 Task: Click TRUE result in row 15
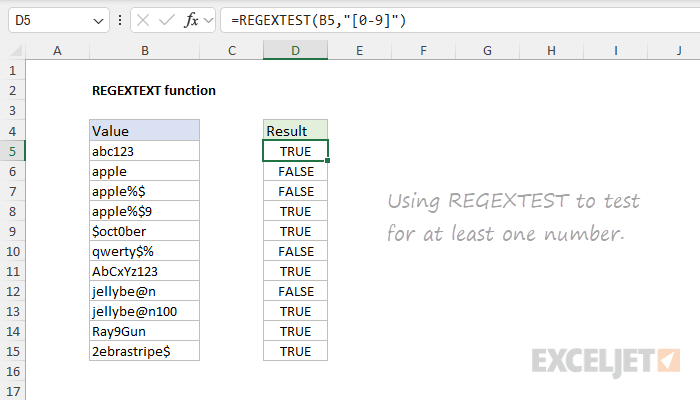click(296, 351)
